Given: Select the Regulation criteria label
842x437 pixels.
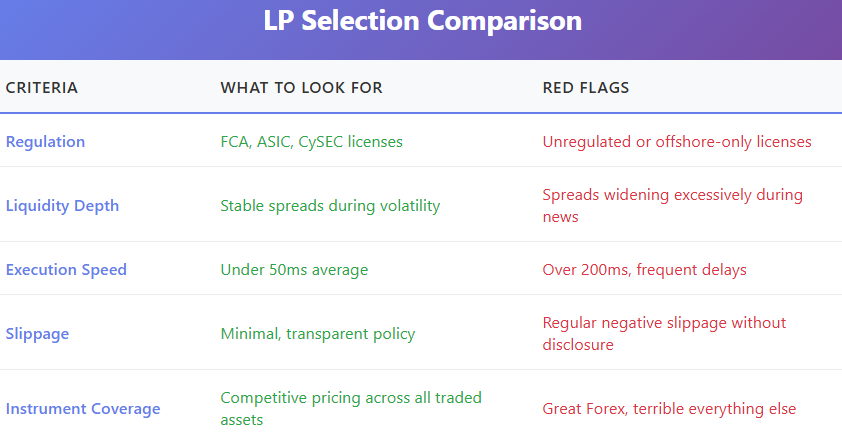Looking at the screenshot, I should [x=45, y=142].
